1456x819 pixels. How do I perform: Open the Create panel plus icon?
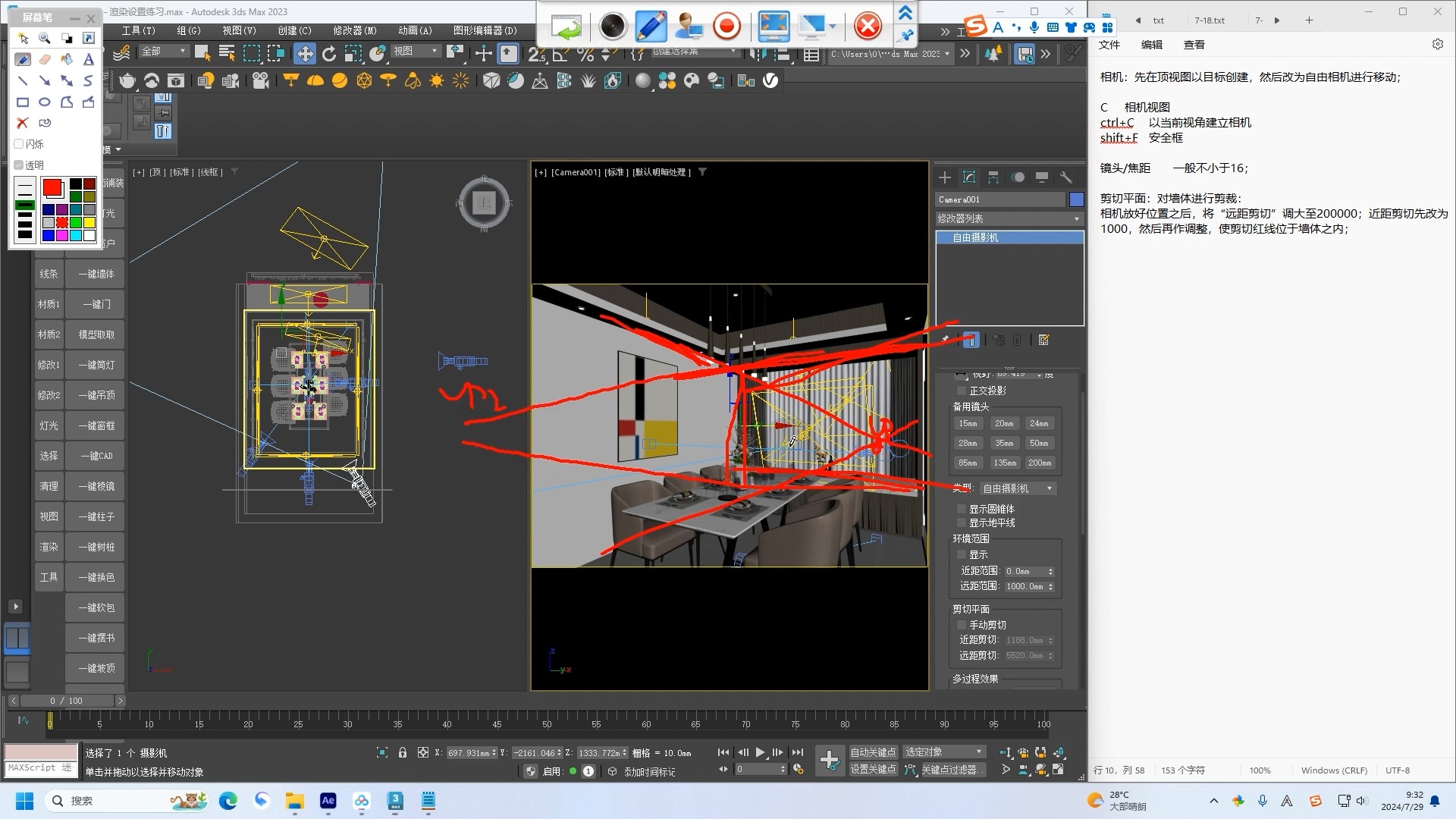pyautogui.click(x=944, y=177)
